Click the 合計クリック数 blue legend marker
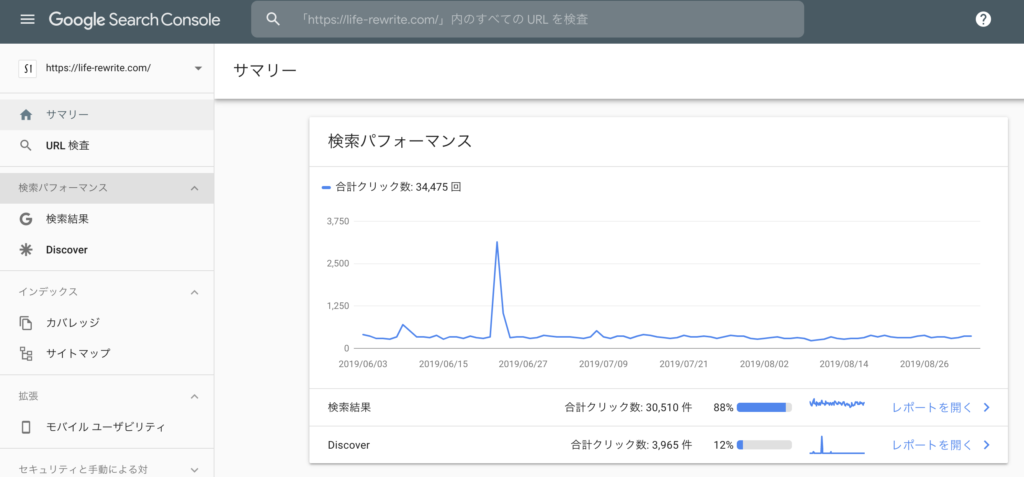The image size is (1024, 477). (327, 188)
